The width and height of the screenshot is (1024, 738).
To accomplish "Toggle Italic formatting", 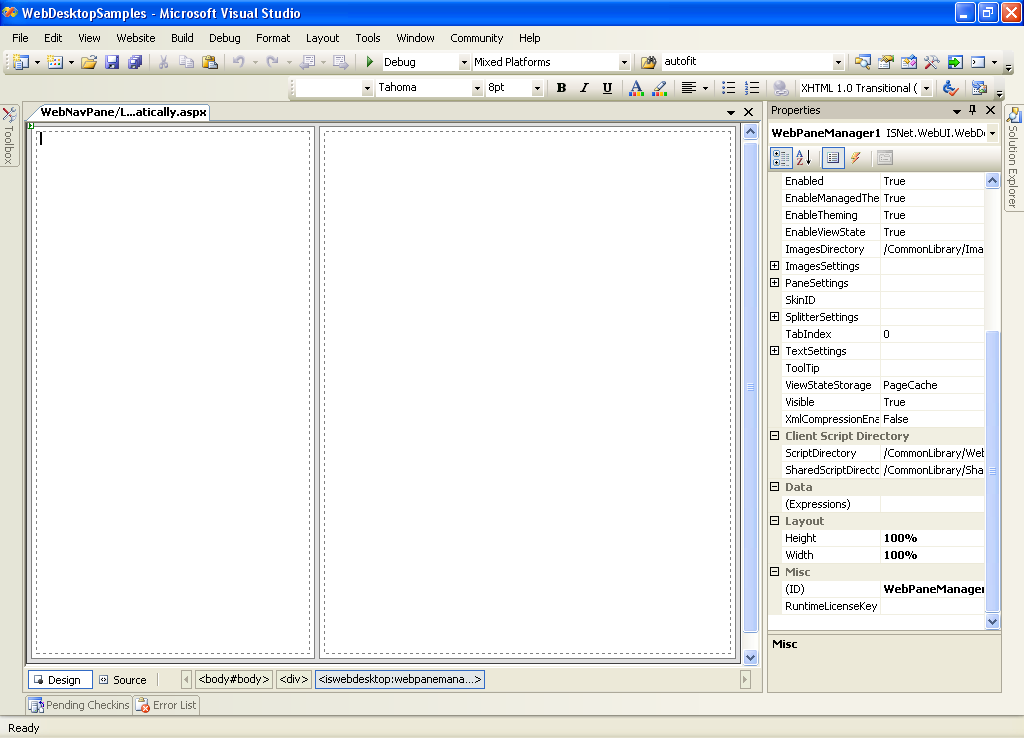I will (584, 88).
